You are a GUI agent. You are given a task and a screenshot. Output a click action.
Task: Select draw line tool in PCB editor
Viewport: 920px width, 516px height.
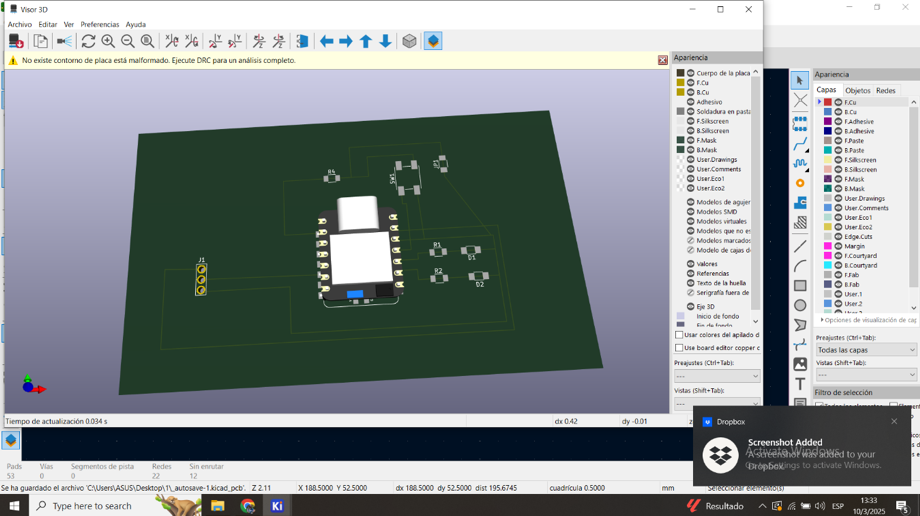click(800, 247)
